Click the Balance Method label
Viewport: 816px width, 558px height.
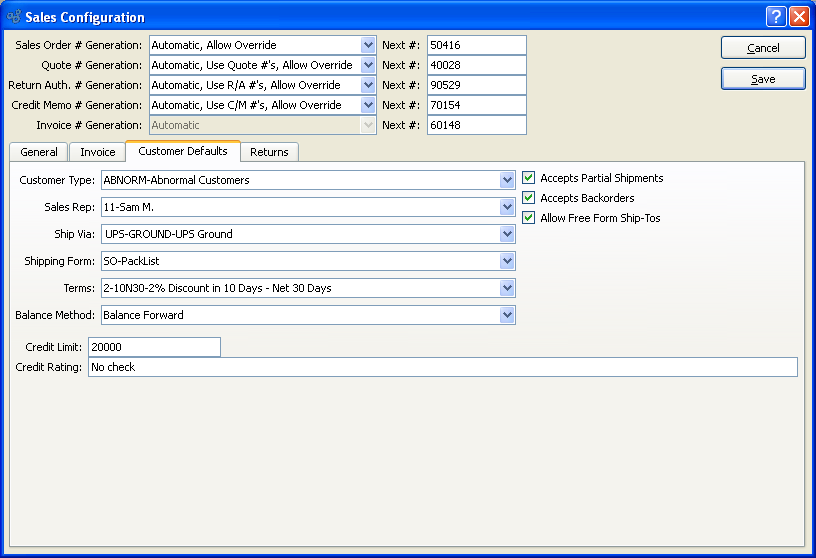coord(55,315)
